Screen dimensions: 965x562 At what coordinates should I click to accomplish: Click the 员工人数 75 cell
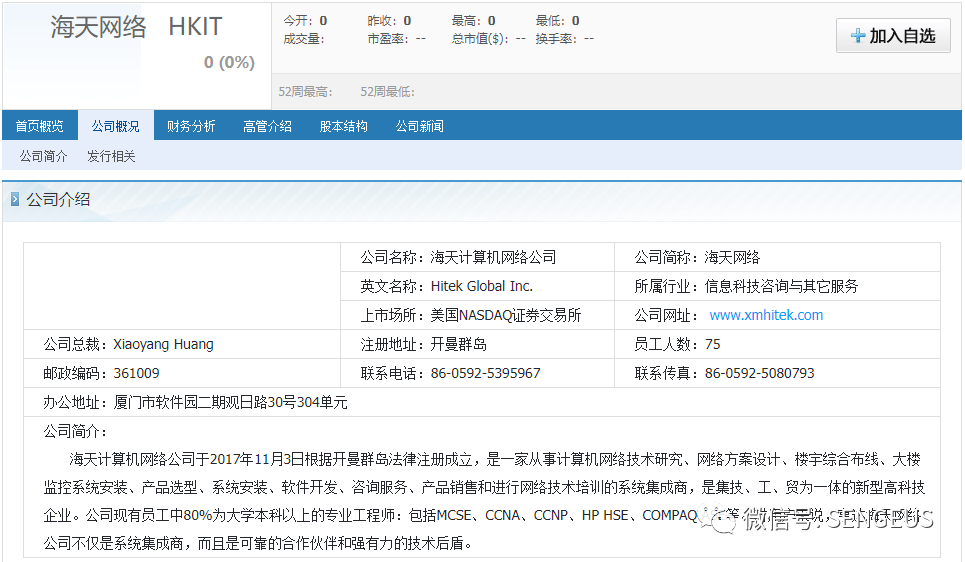[777, 344]
